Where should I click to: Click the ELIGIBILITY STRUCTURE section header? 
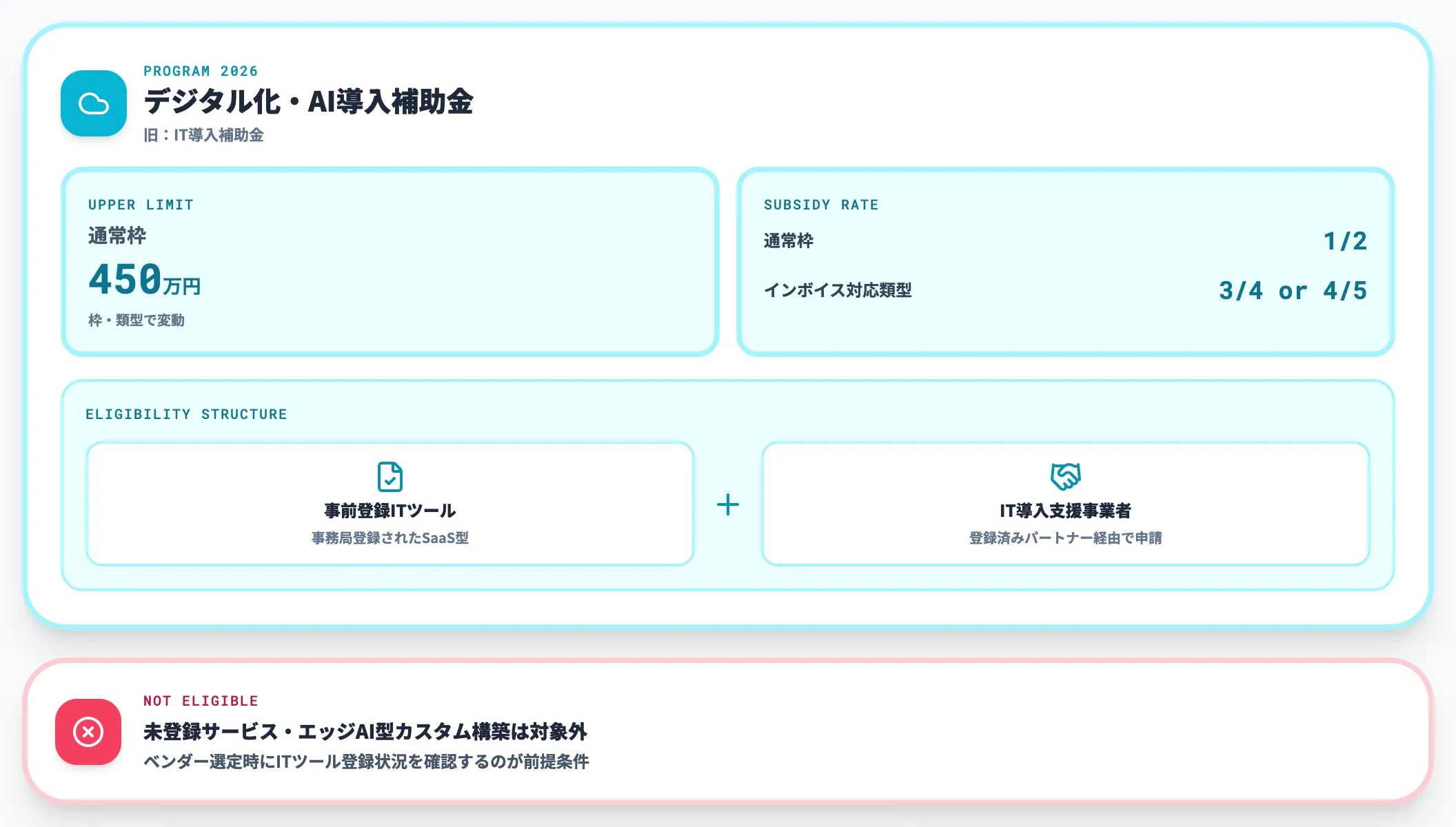(x=185, y=413)
